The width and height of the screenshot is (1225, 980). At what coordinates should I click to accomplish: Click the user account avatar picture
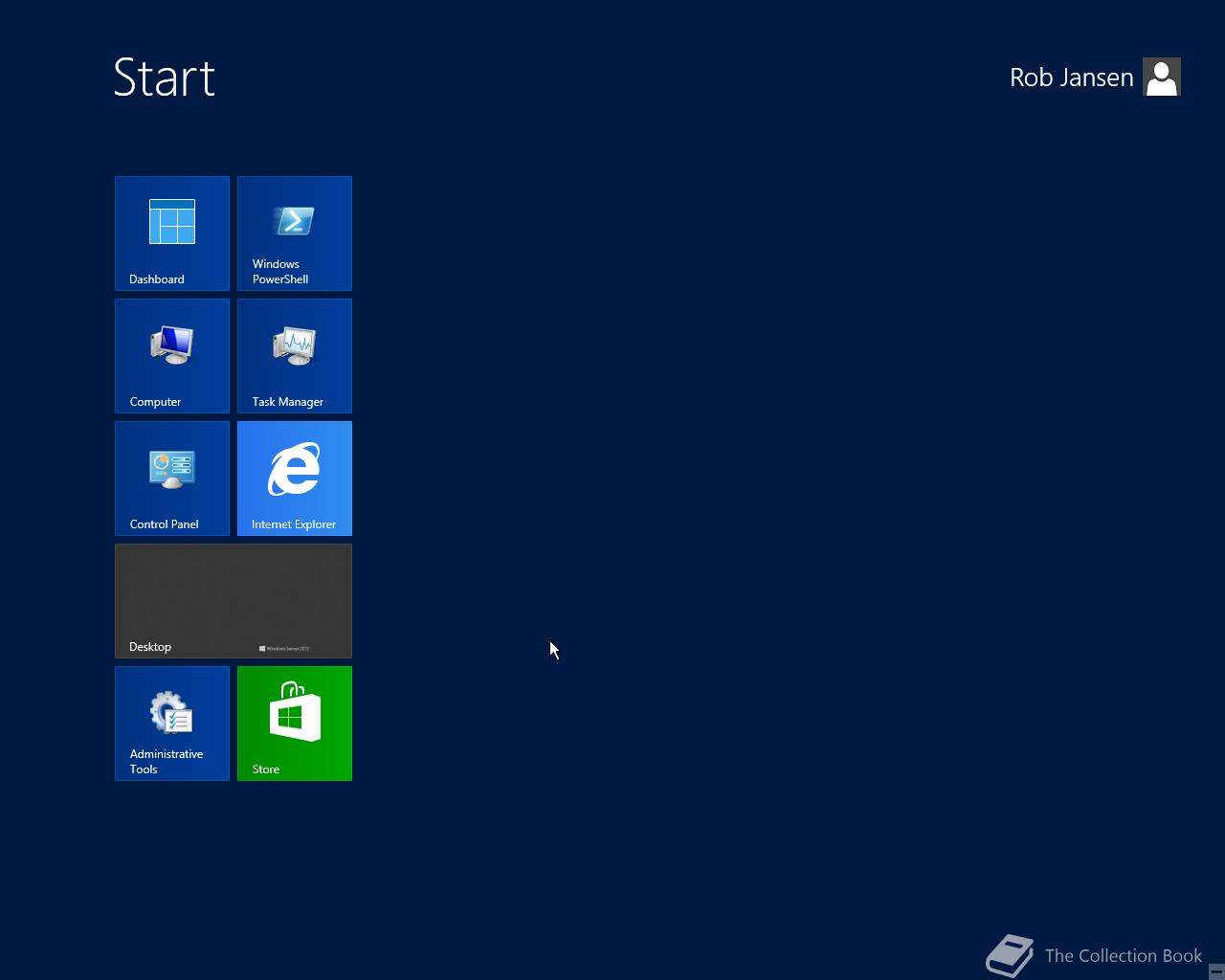point(1162,77)
